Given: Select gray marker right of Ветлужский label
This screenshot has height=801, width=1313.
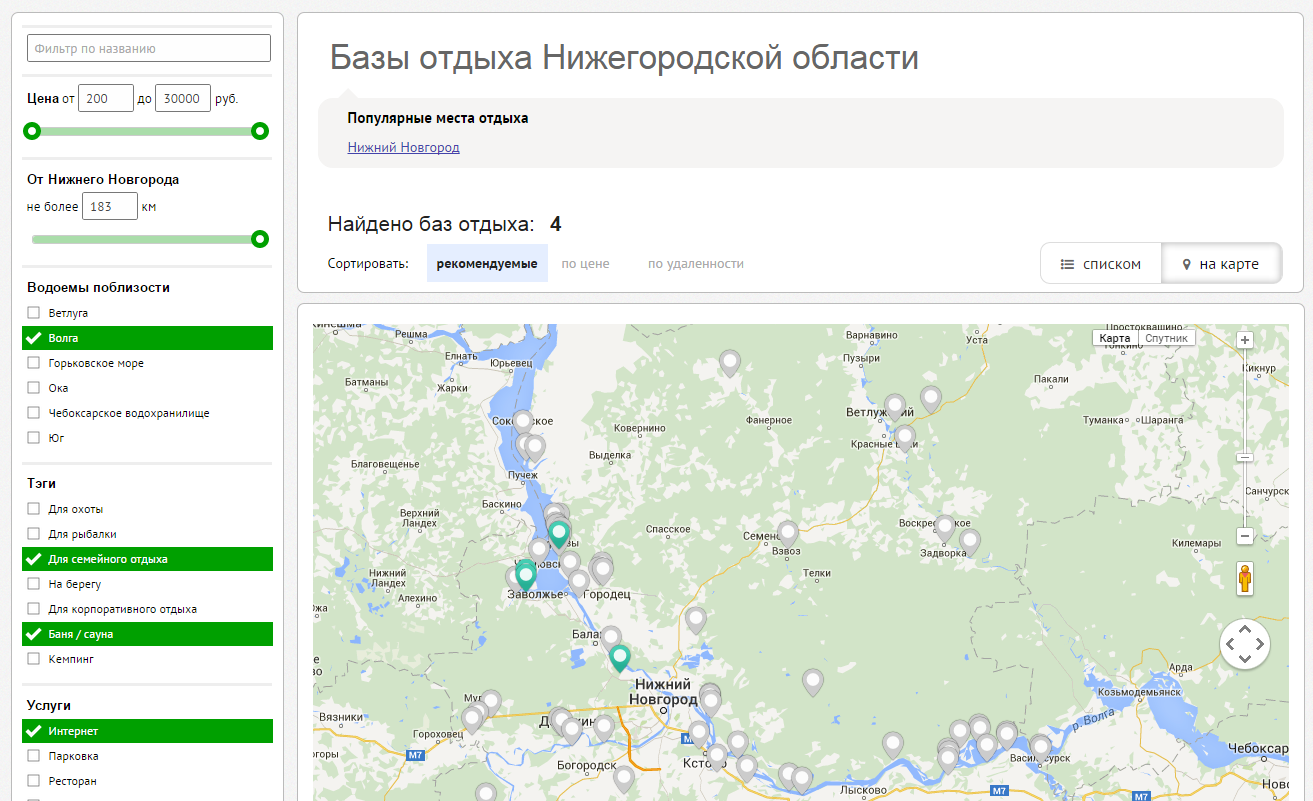Looking at the screenshot, I should (x=931, y=399).
